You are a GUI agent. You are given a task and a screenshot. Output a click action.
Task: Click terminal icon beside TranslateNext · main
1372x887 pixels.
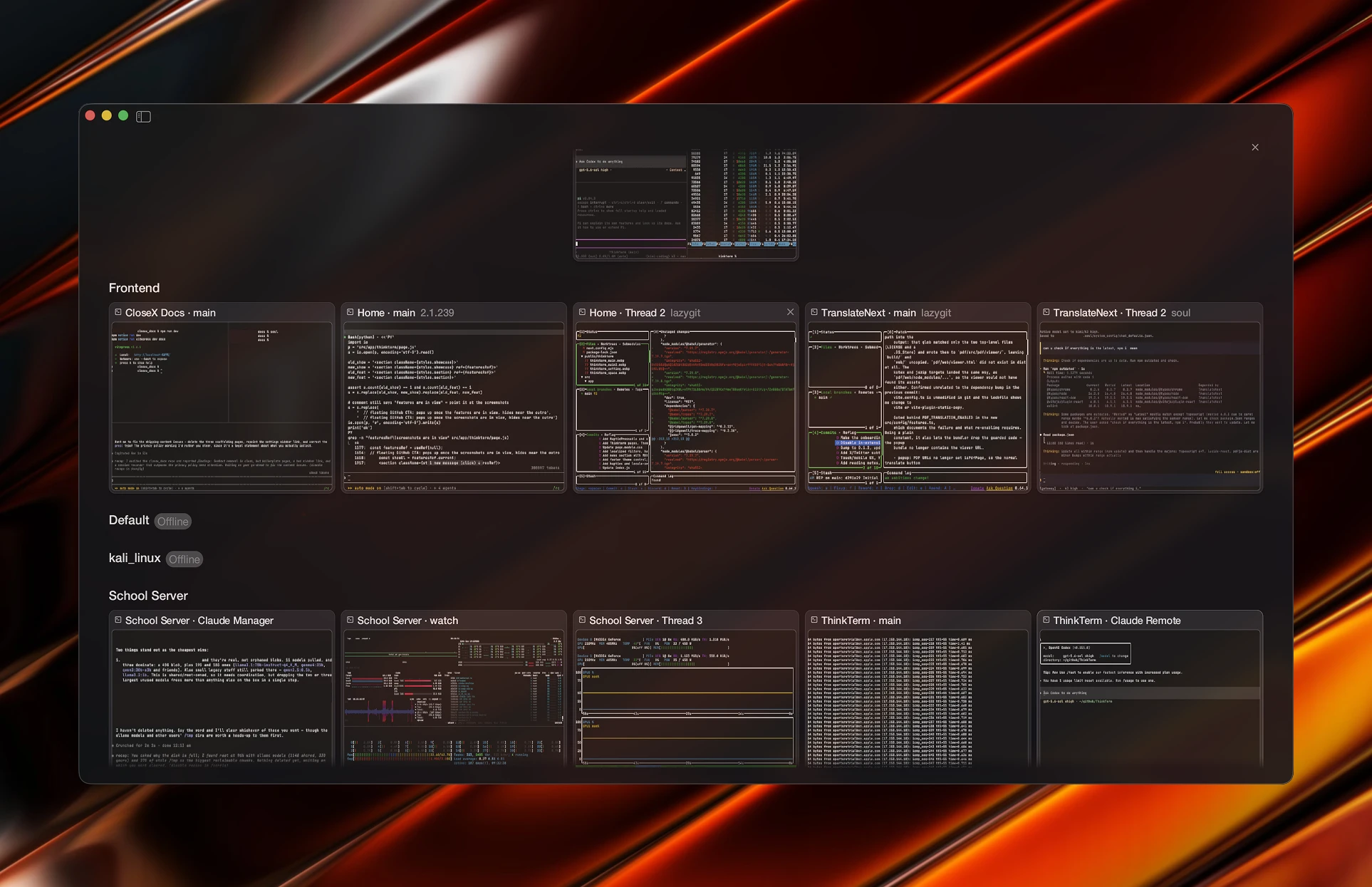pos(814,312)
